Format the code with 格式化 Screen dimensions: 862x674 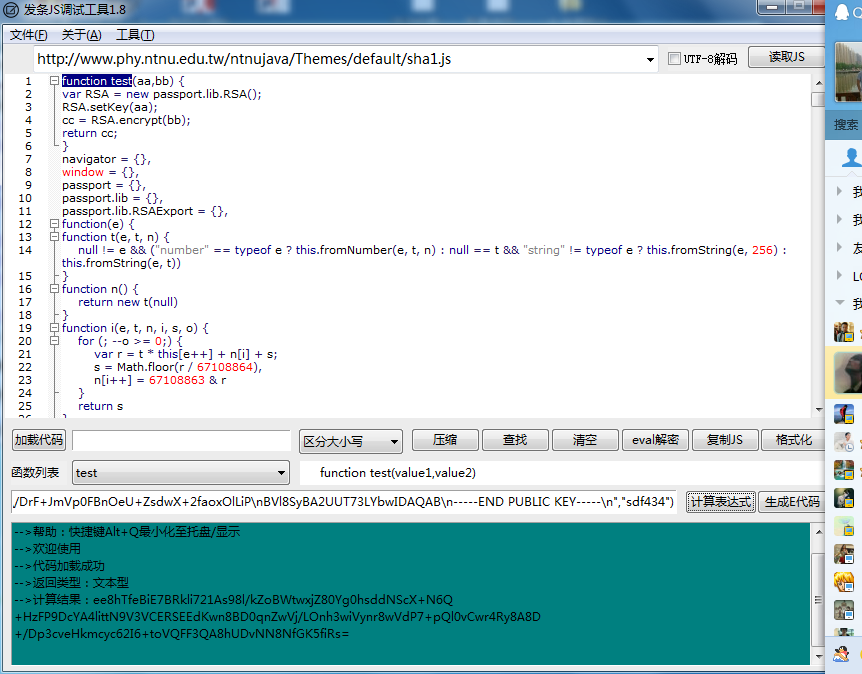pyautogui.click(x=793, y=440)
